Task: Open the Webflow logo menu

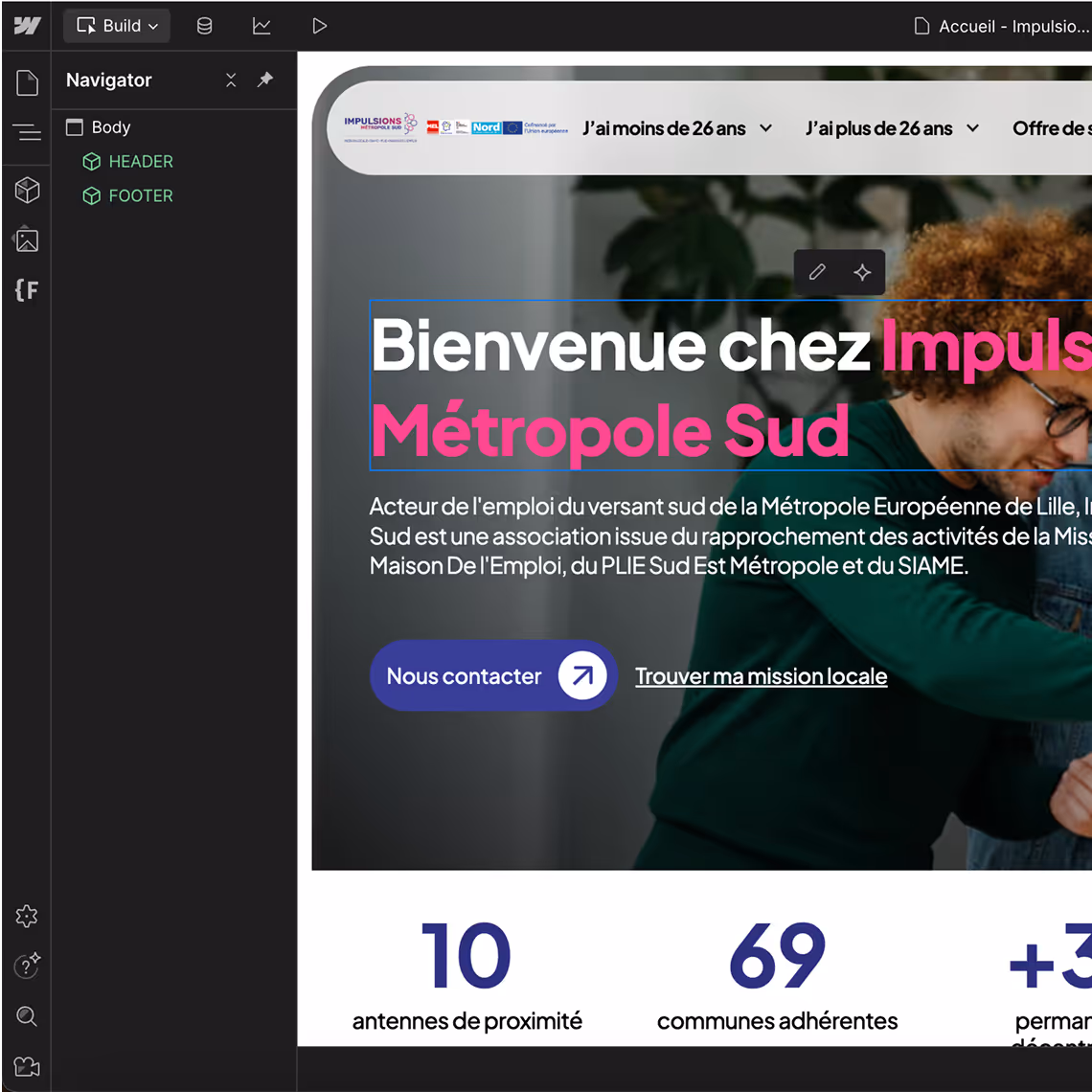Action: click(x=27, y=26)
